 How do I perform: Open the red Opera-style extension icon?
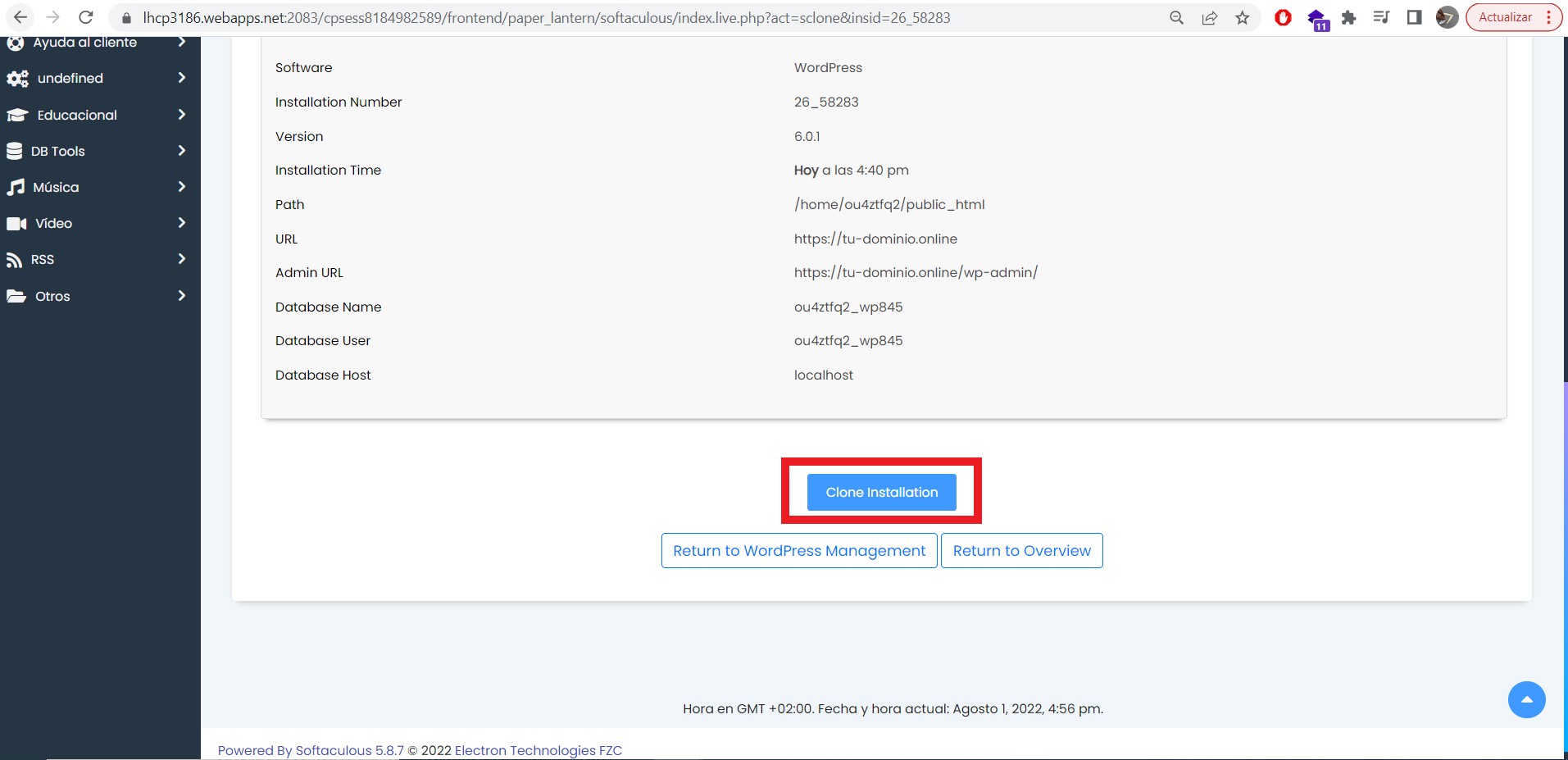click(x=1284, y=17)
